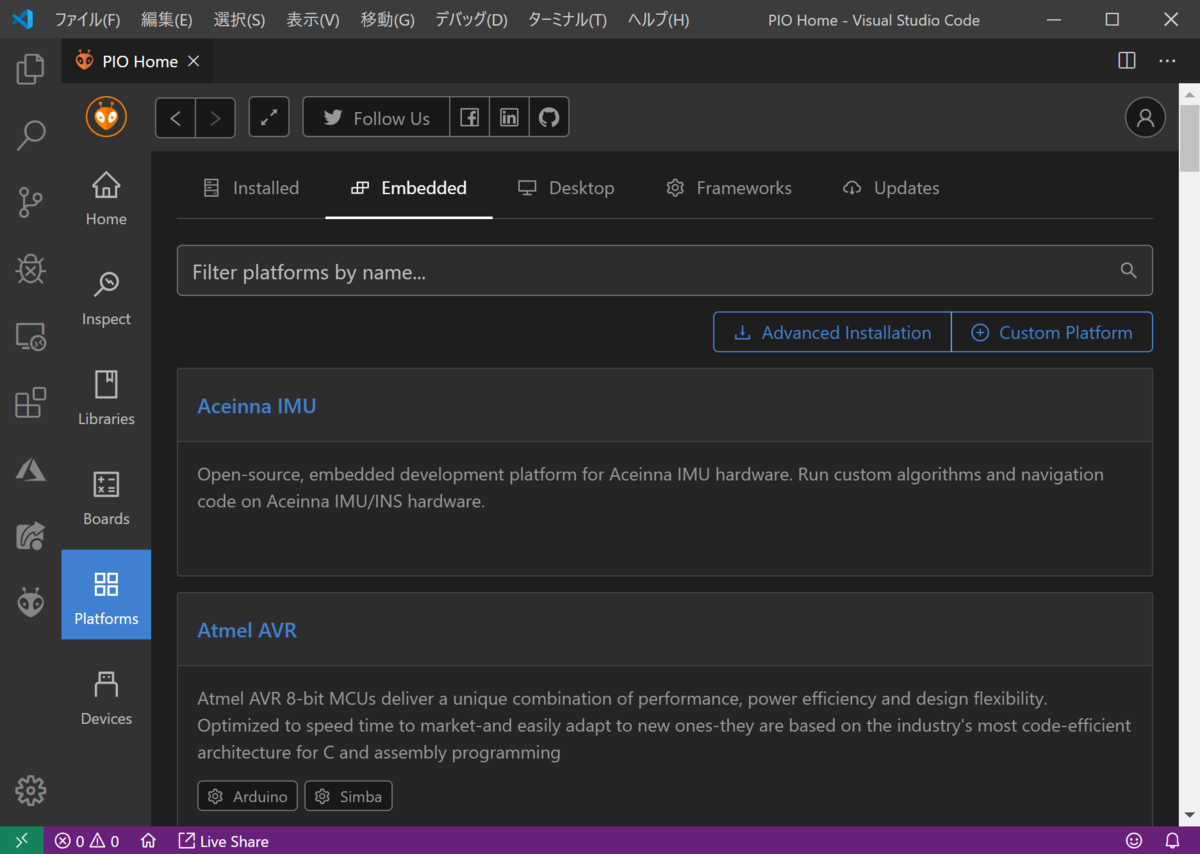
Task: Open Remote Explorer in activity bar
Action: click(x=30, y=337)
